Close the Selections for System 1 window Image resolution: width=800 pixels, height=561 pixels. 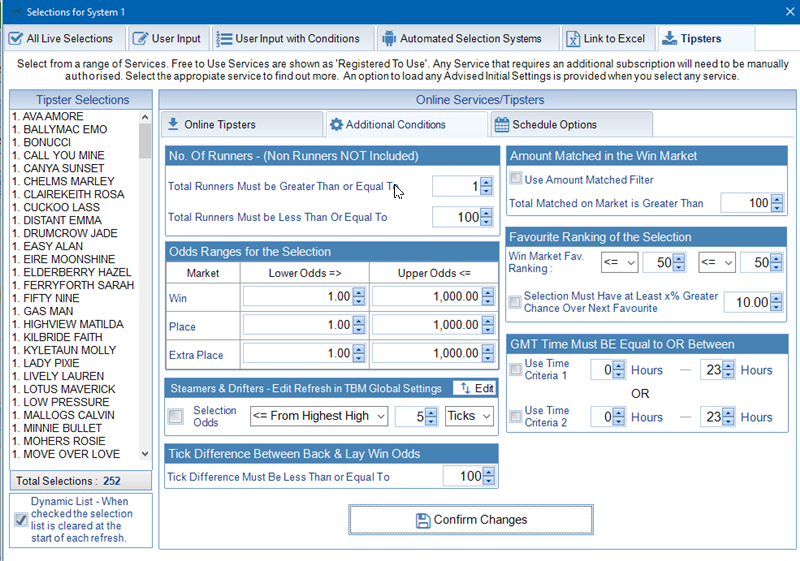[x=790, y=12]
